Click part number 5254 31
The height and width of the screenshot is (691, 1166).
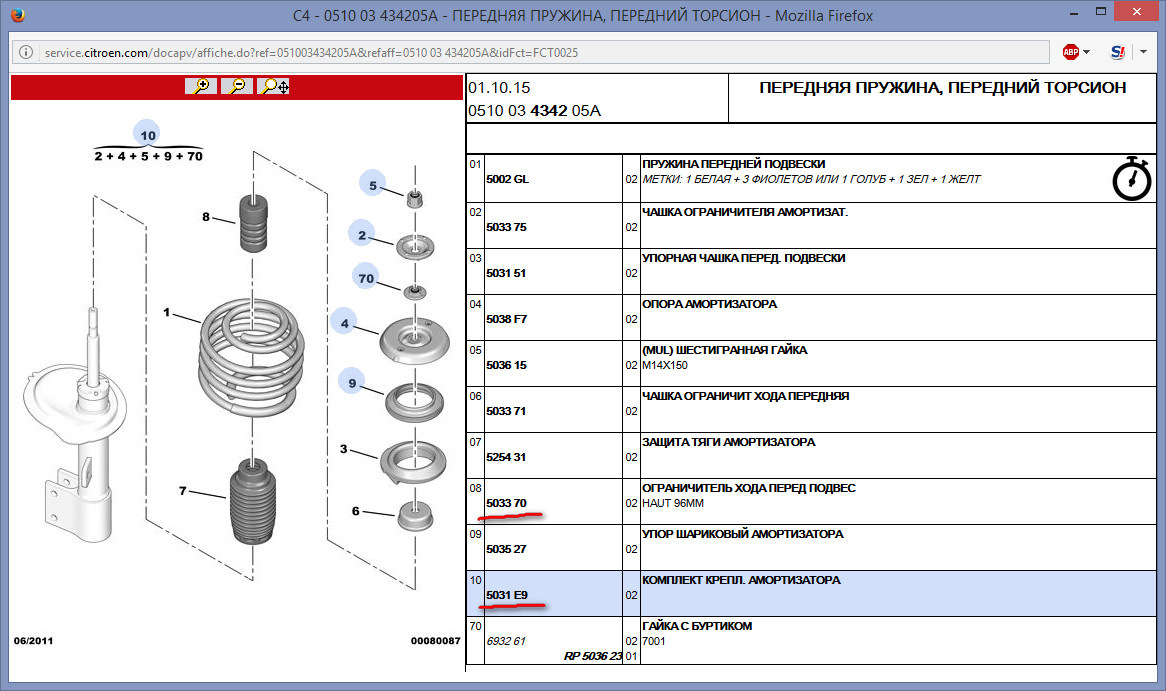tap(506, 457)
